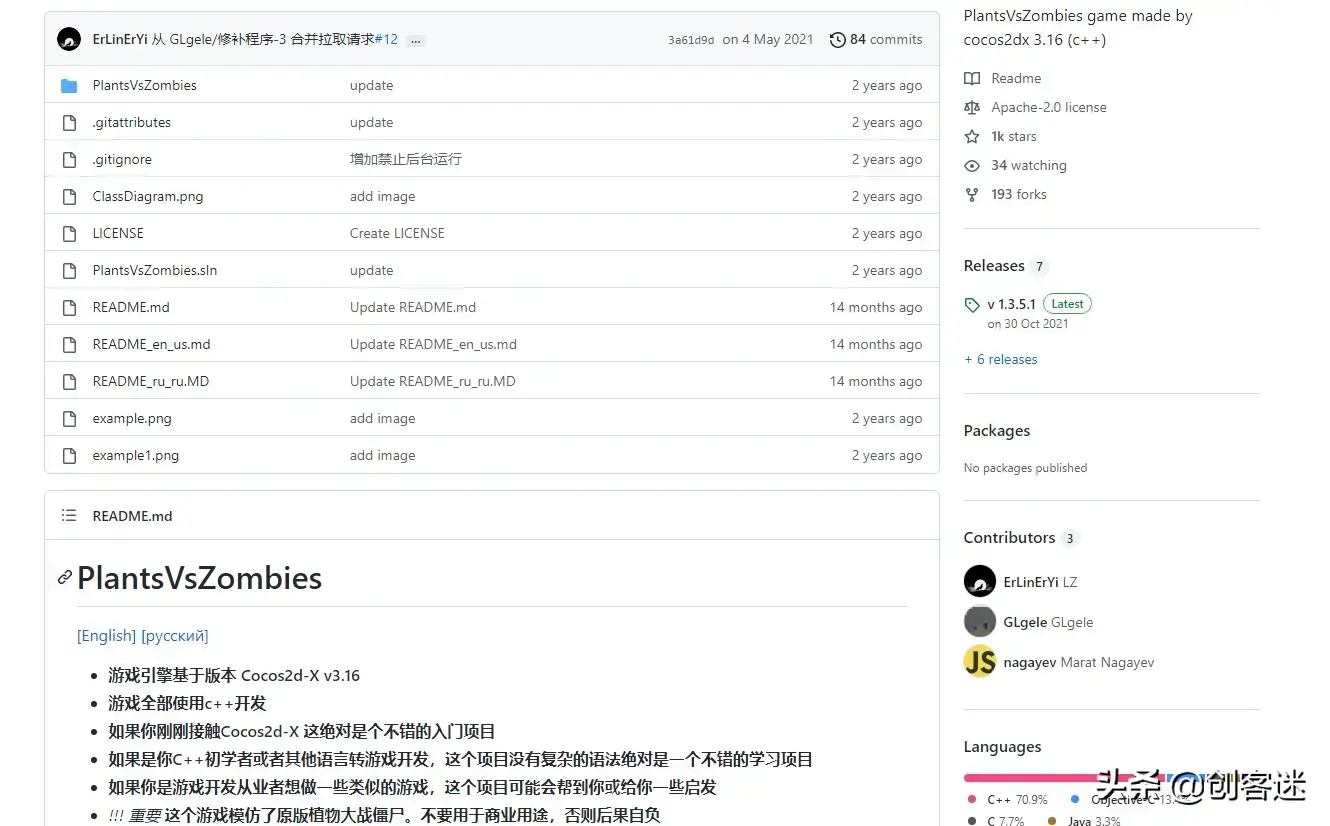This screenshot has width=1330, height=826.
Task: Click the eye icon for 34 watching
Action: tap(971, 165)
